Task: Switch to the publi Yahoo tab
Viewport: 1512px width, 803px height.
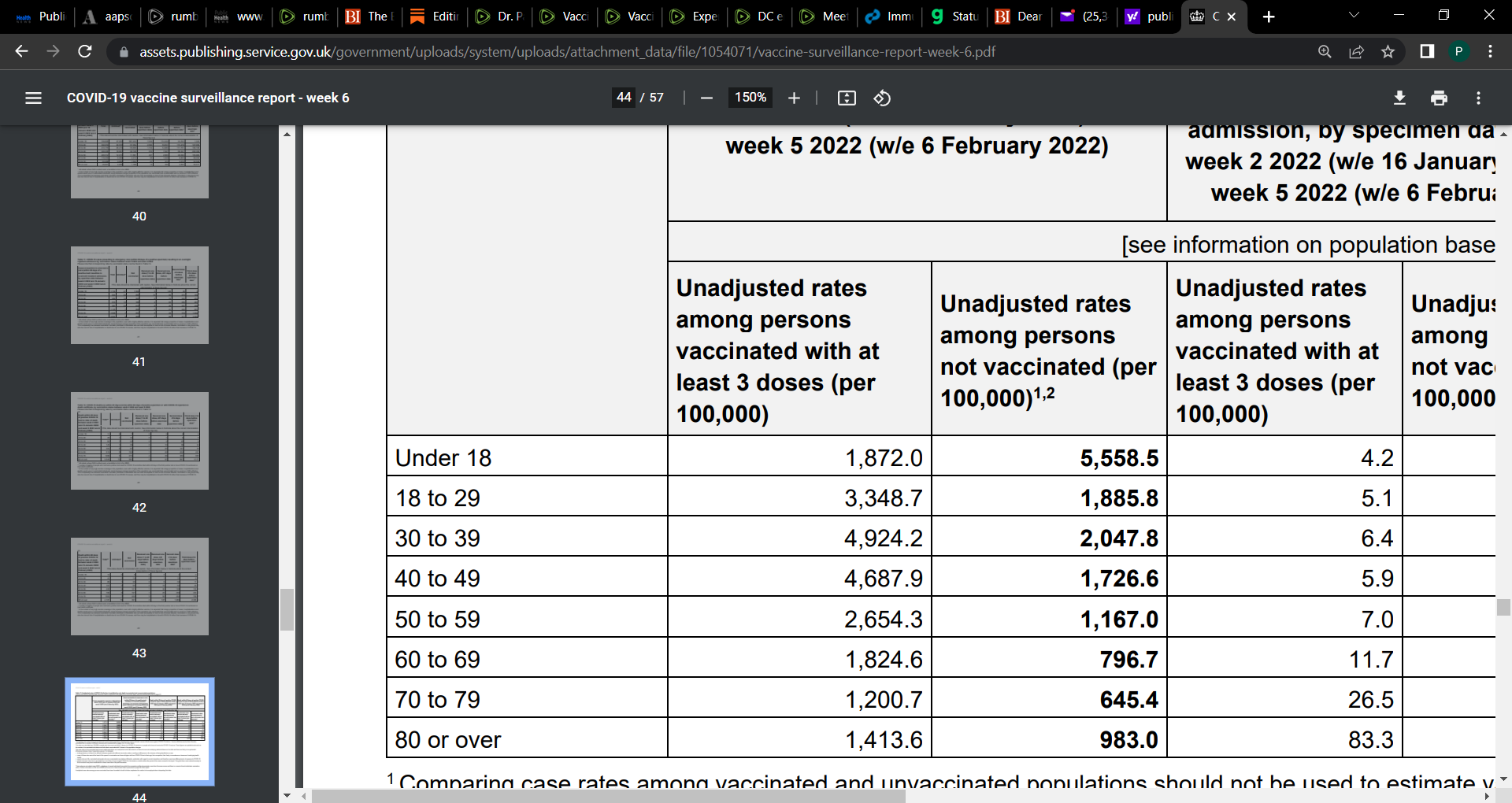Action: [x=1150, y=17]
